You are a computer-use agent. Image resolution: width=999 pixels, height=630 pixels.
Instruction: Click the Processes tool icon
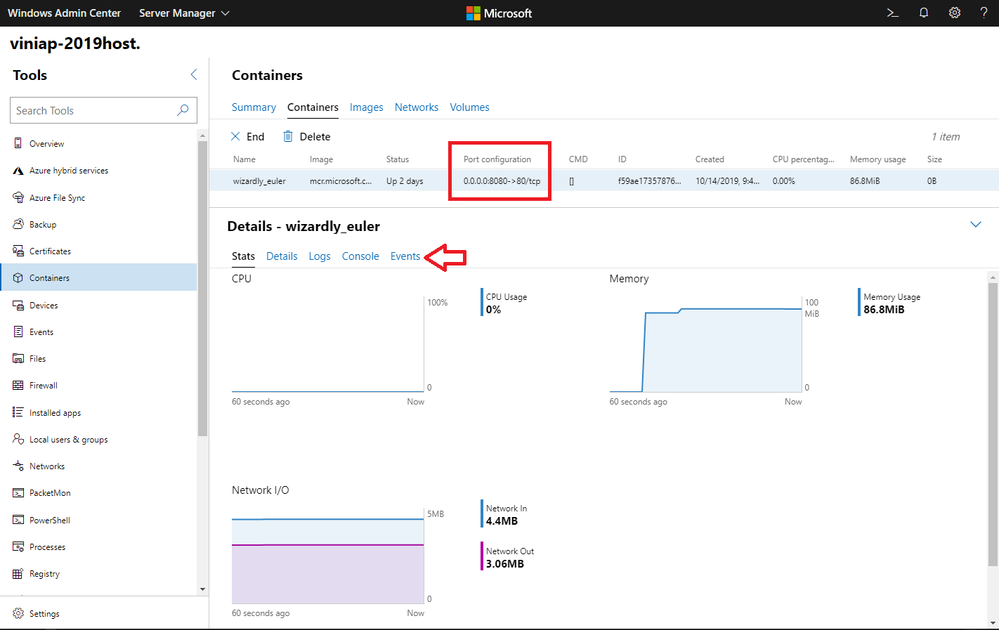18,547
